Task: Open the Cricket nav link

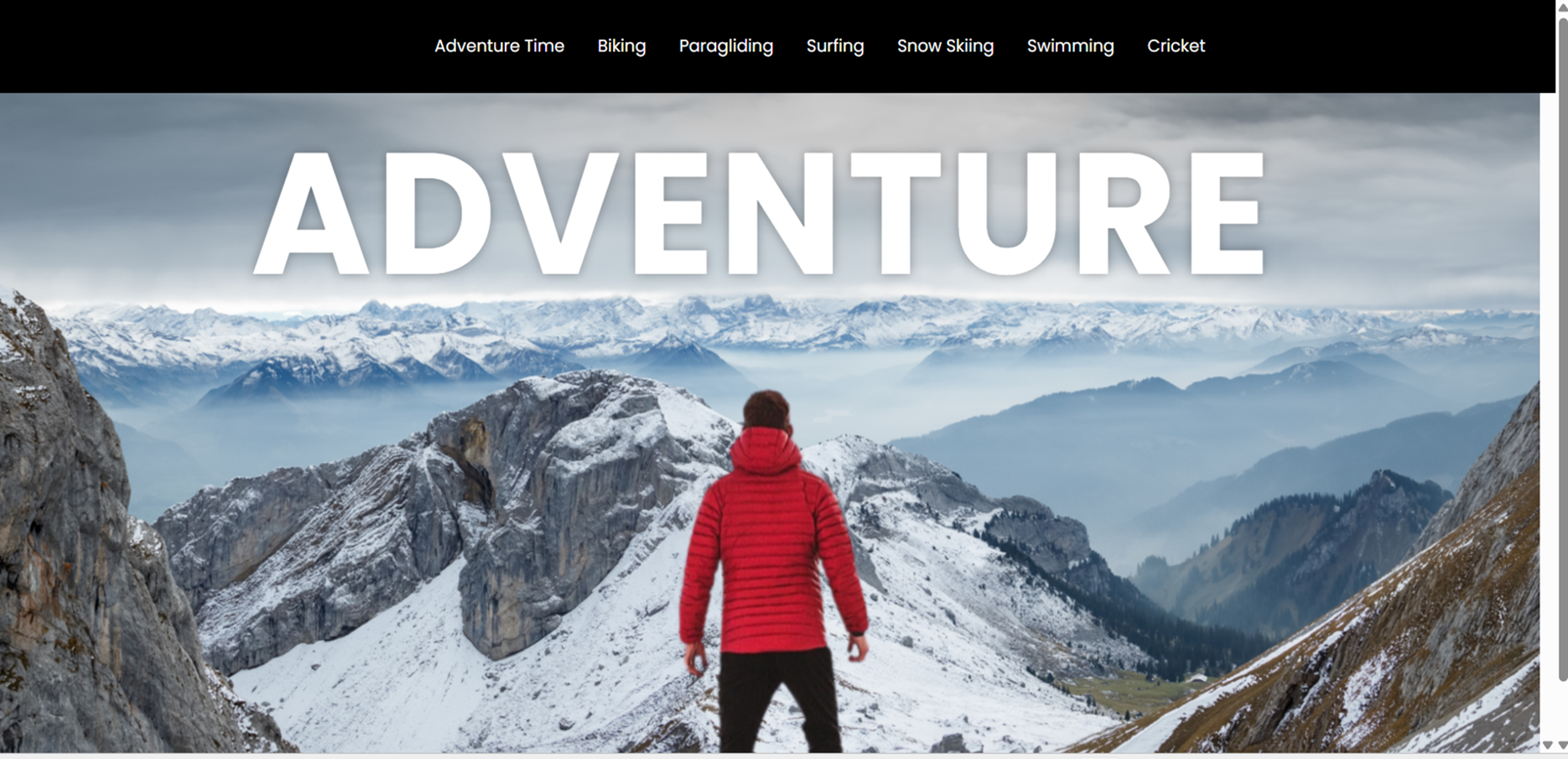Action: [1176, 46]
